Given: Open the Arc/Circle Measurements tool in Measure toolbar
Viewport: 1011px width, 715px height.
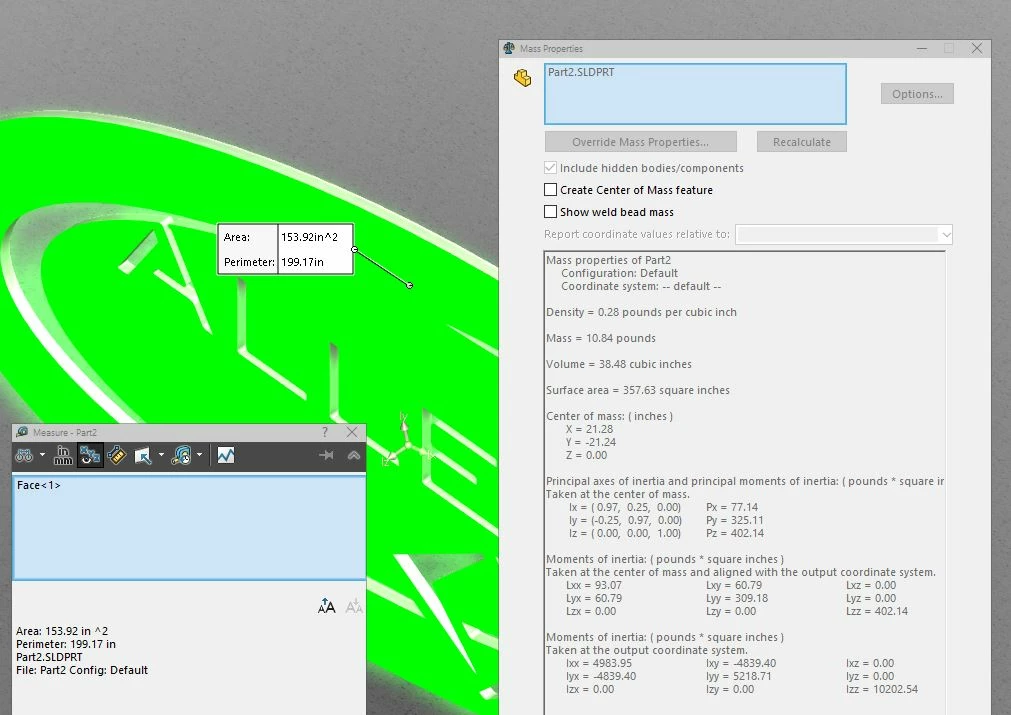Looking at the screenshot, I should (x=24, y=456).
